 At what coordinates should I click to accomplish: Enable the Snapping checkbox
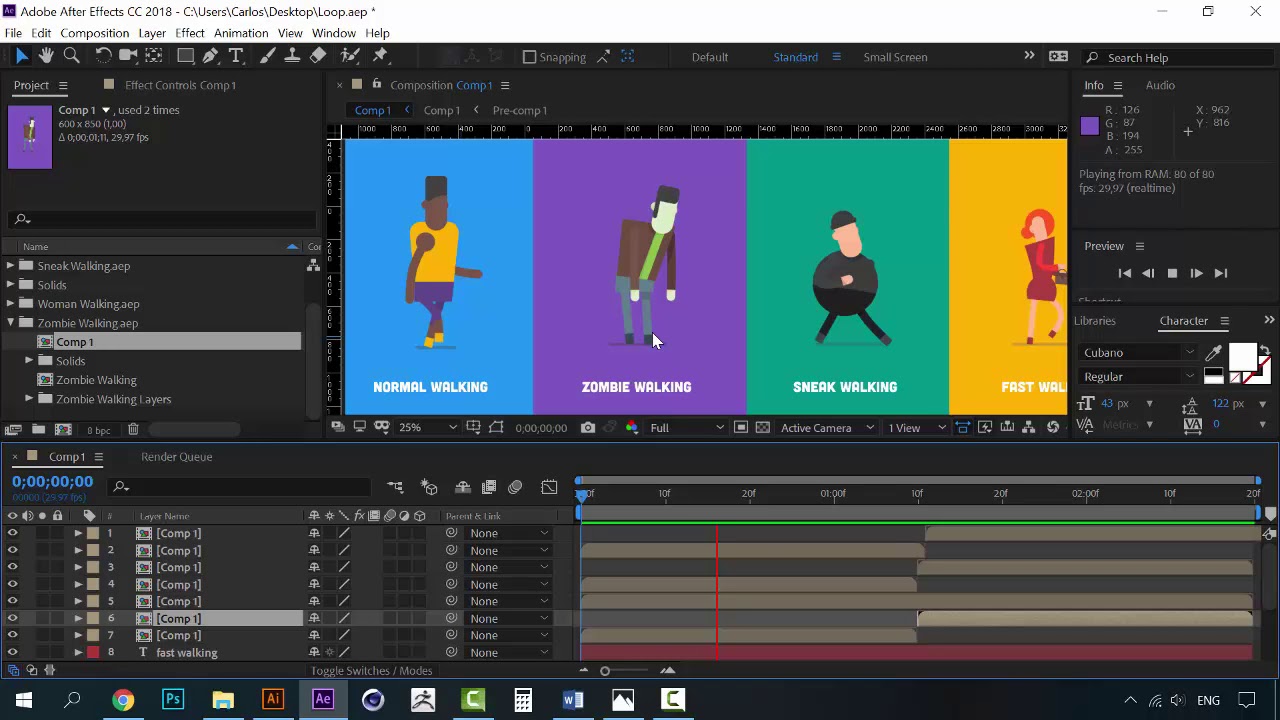point(530,57)
